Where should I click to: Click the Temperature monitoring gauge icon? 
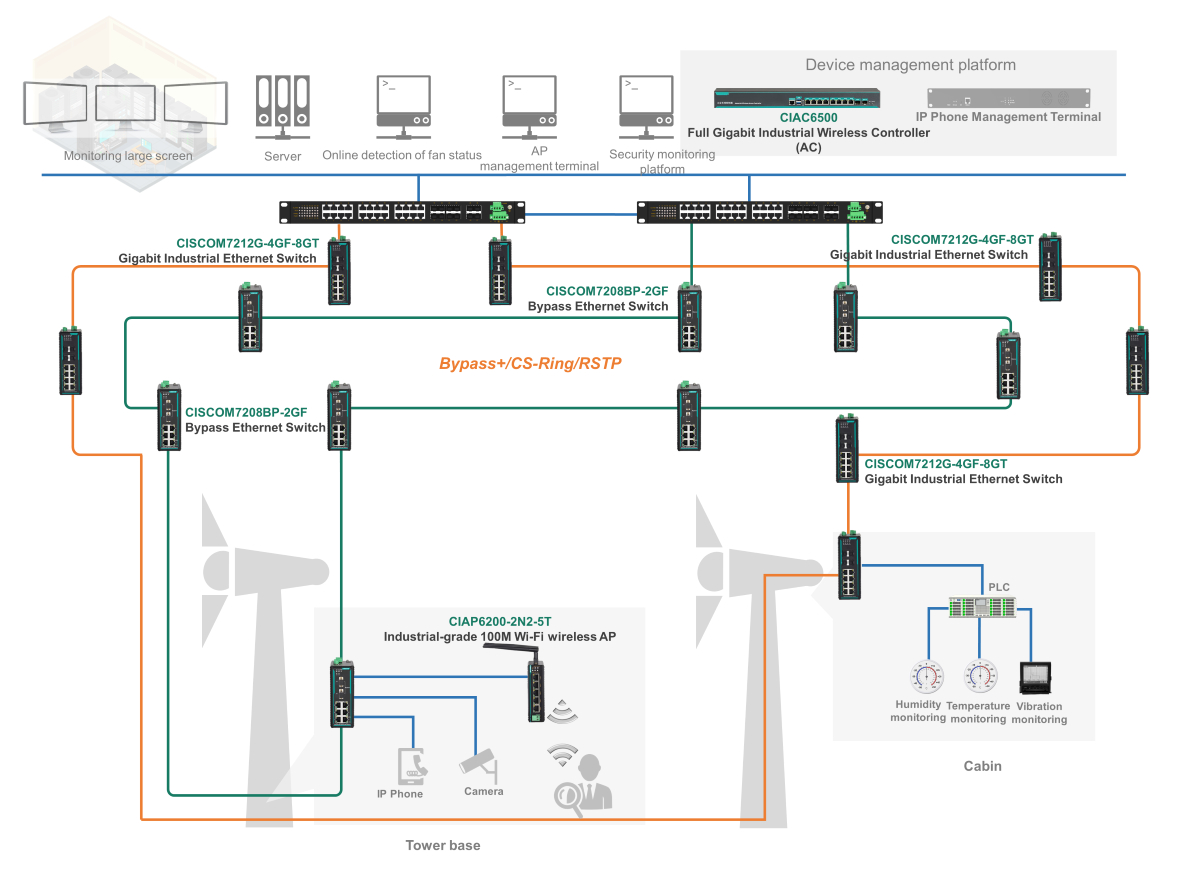(980, 677)
